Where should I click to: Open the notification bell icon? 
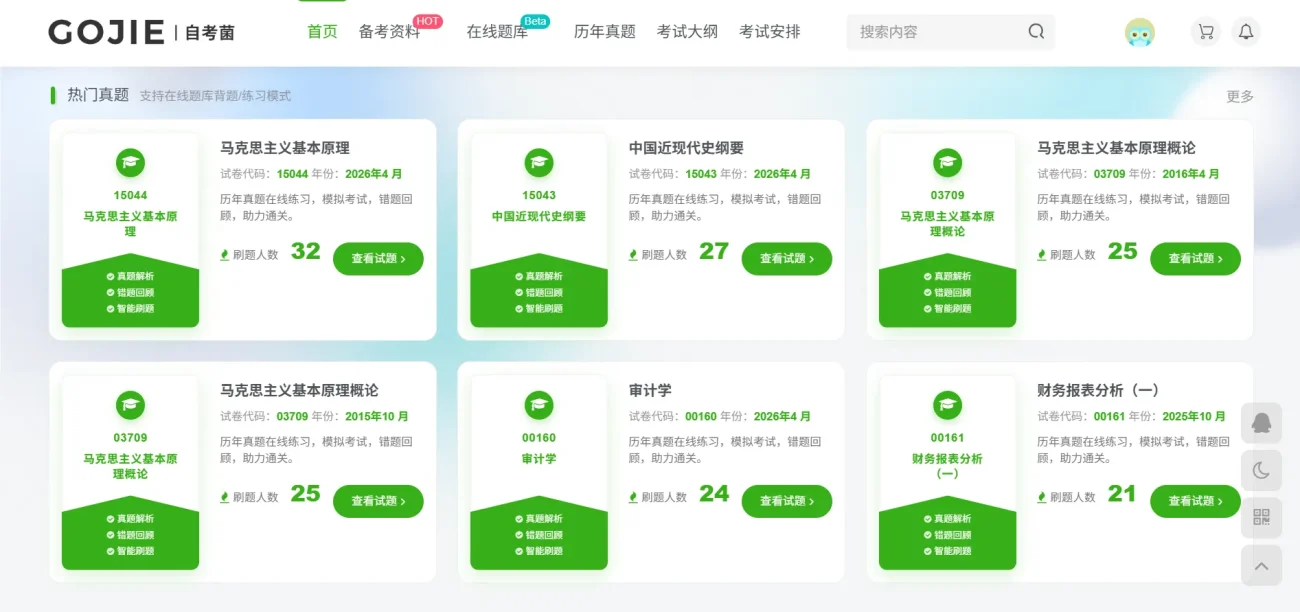(x=1246, y=32)
